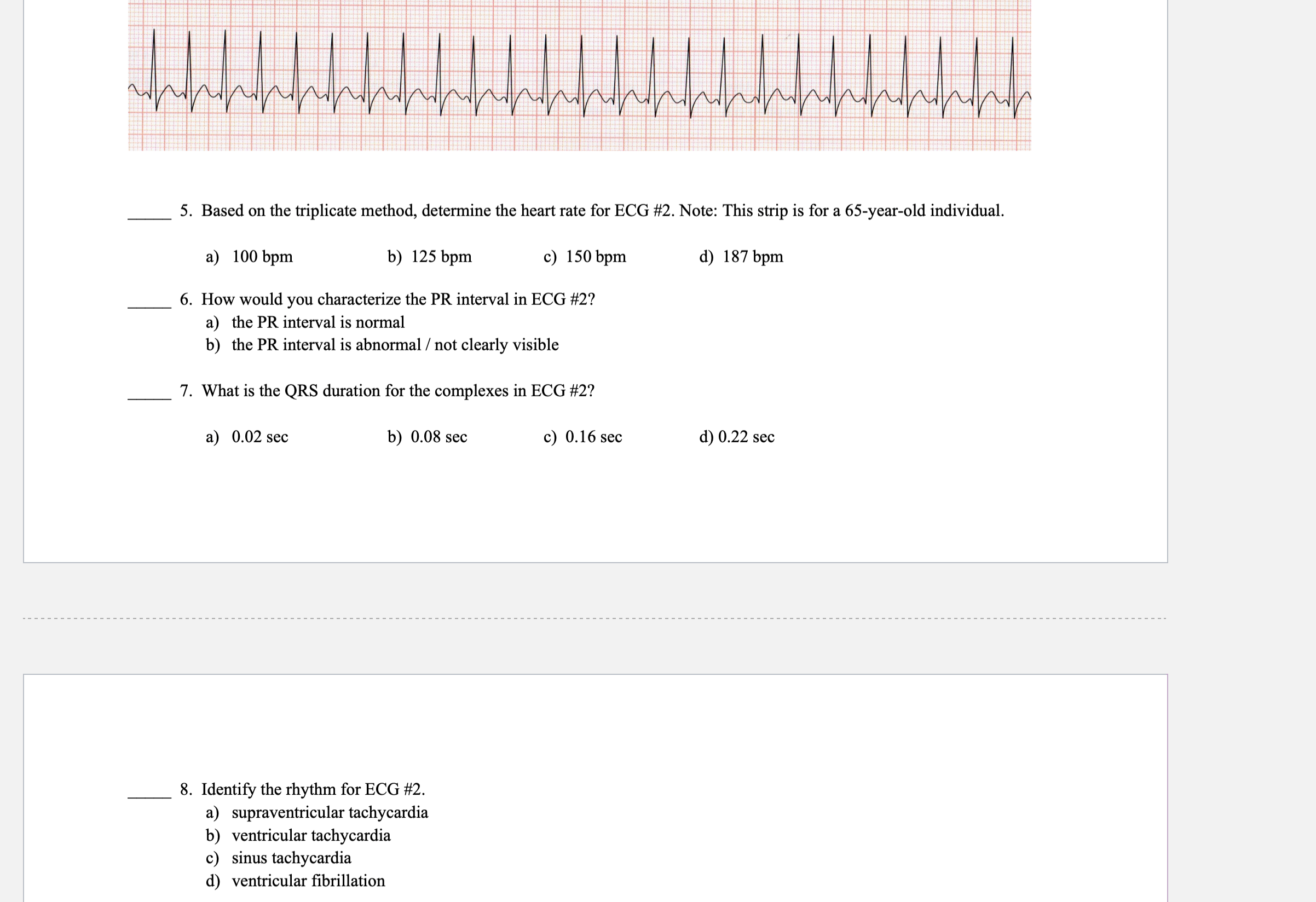
Task: Choose the 0.02 sec QRS option
Action: click(x=247, y=437)
